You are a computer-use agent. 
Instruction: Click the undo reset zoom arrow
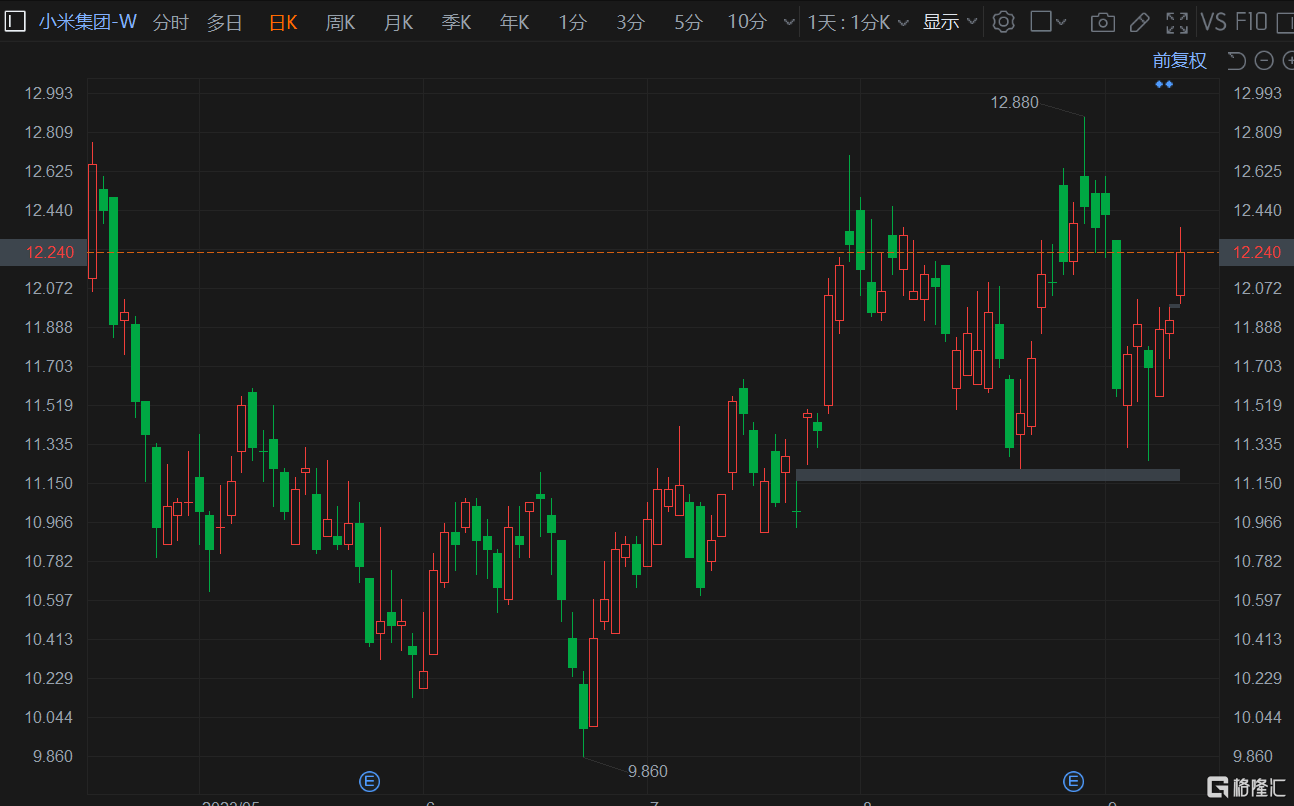tap(1237, 61)
